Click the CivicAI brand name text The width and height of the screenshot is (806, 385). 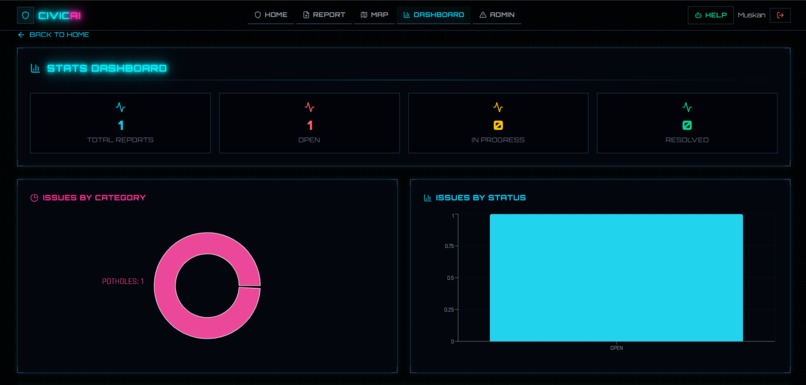tap(60, 16)
